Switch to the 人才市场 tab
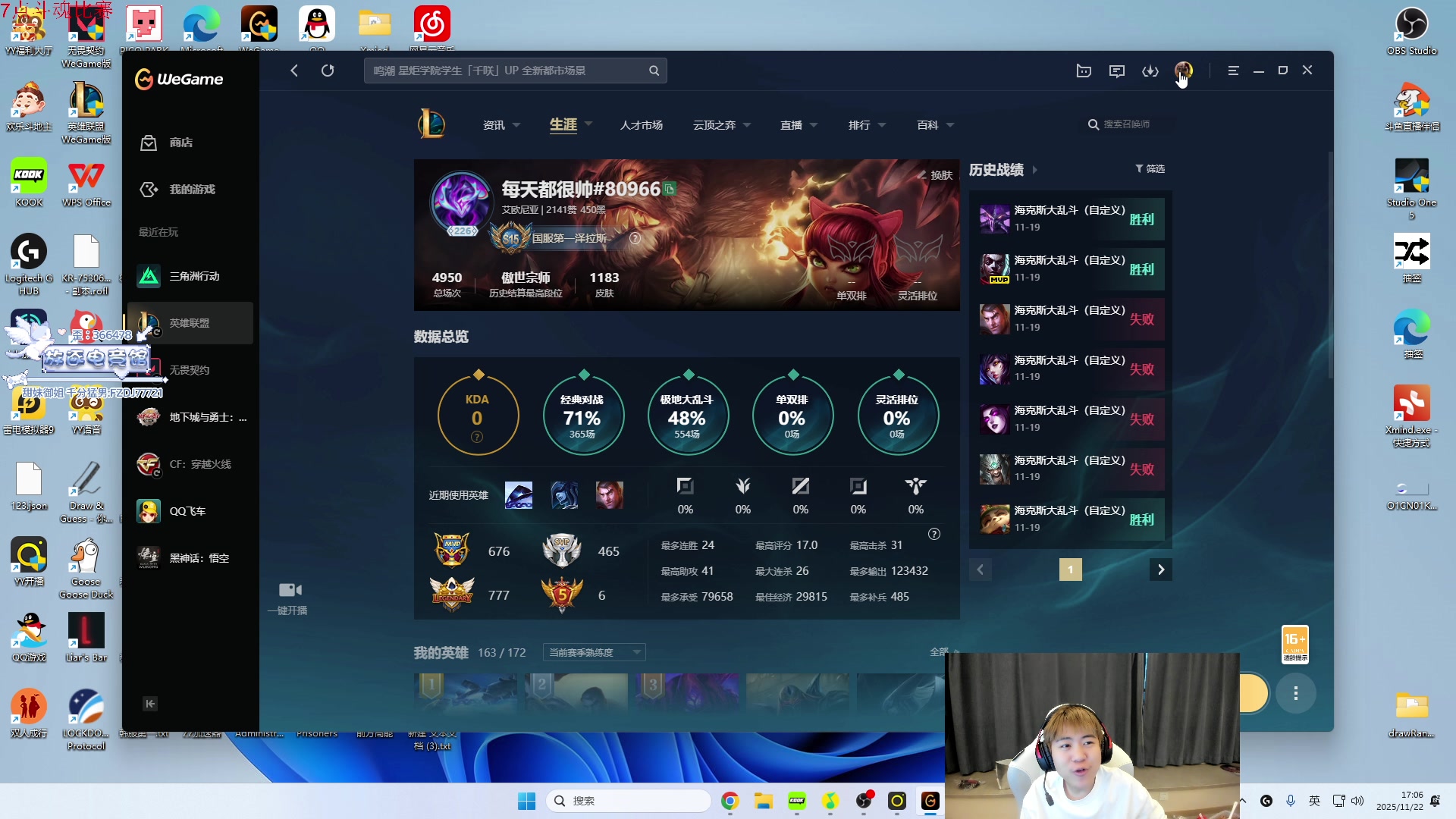Viewport: 1456px width, 819px height. pos(641,125)
